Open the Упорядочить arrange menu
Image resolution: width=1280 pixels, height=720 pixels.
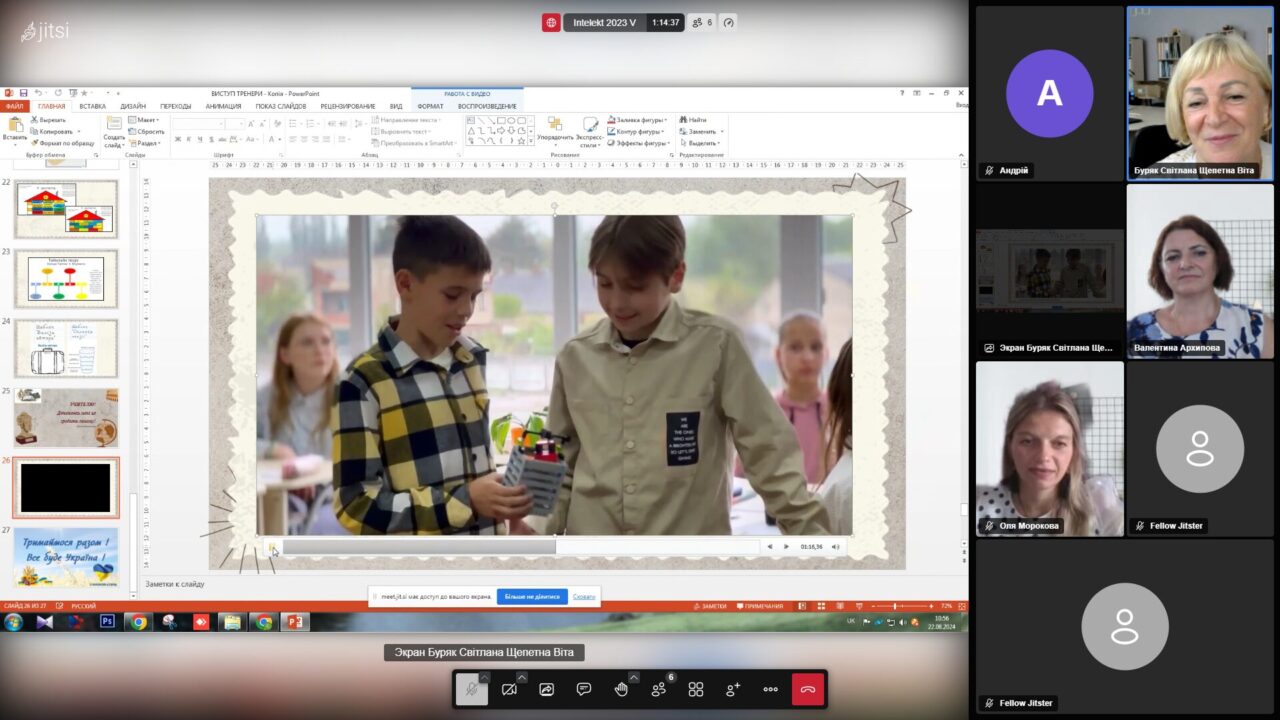[x=555, y=131]
